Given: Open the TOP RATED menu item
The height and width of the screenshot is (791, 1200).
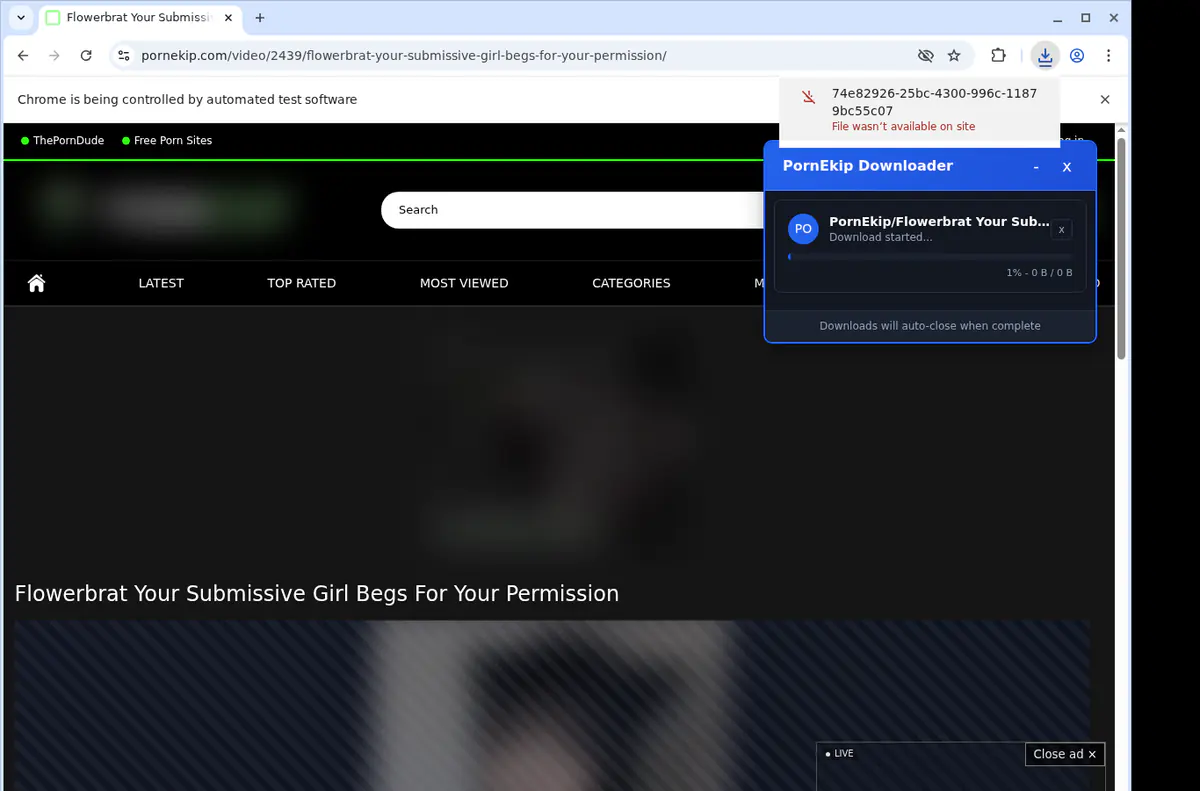Looking at the screenshot, I should [x=301, y=283].
